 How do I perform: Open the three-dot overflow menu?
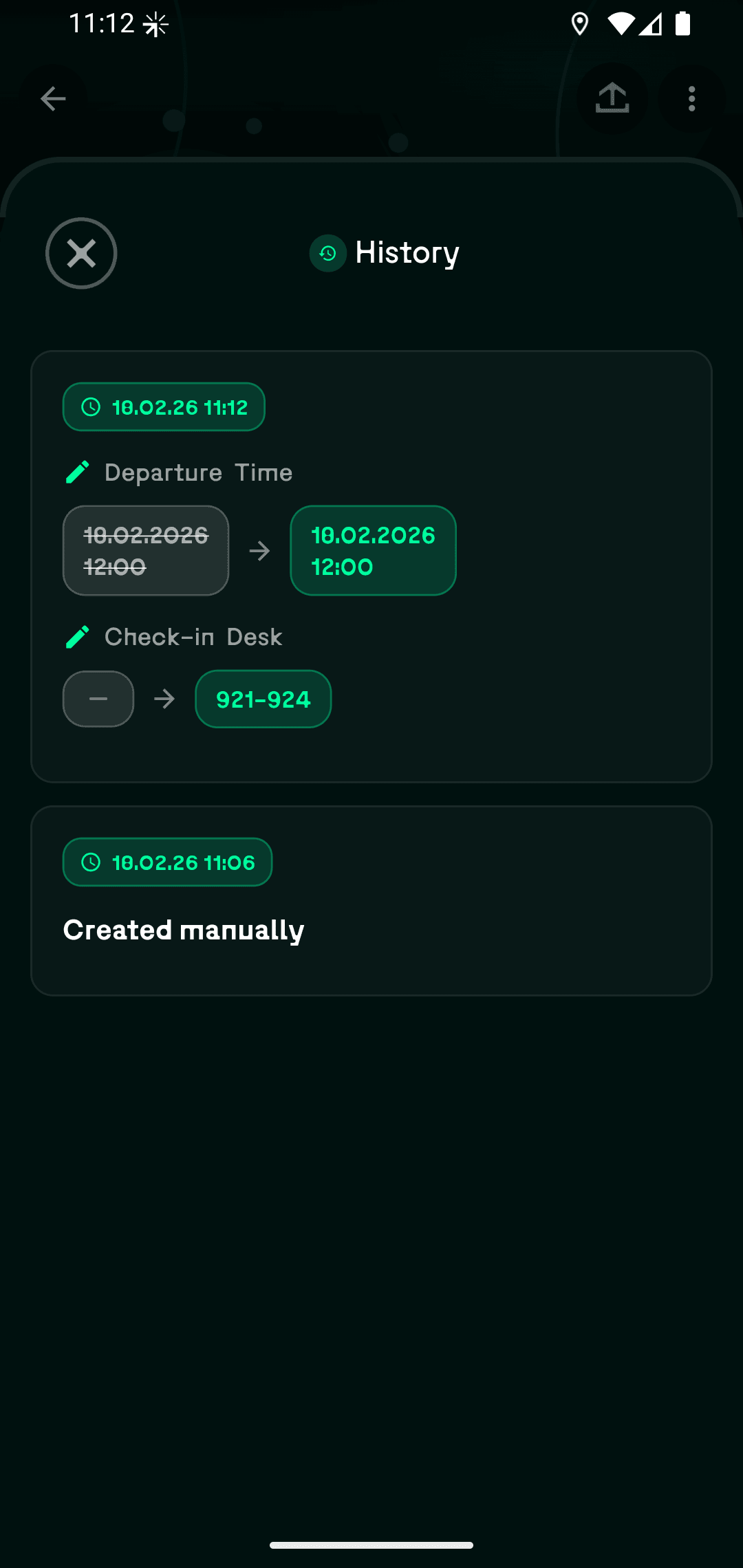[692, 98]
